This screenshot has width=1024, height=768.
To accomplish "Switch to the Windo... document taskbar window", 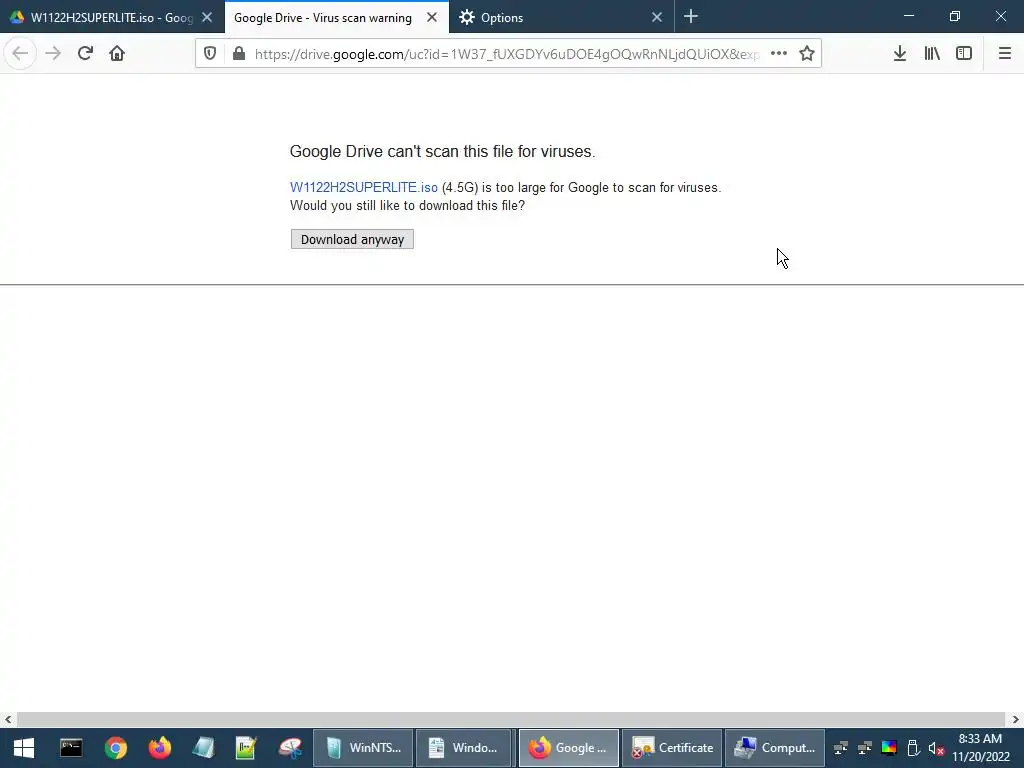I will (x=464, y=748).
